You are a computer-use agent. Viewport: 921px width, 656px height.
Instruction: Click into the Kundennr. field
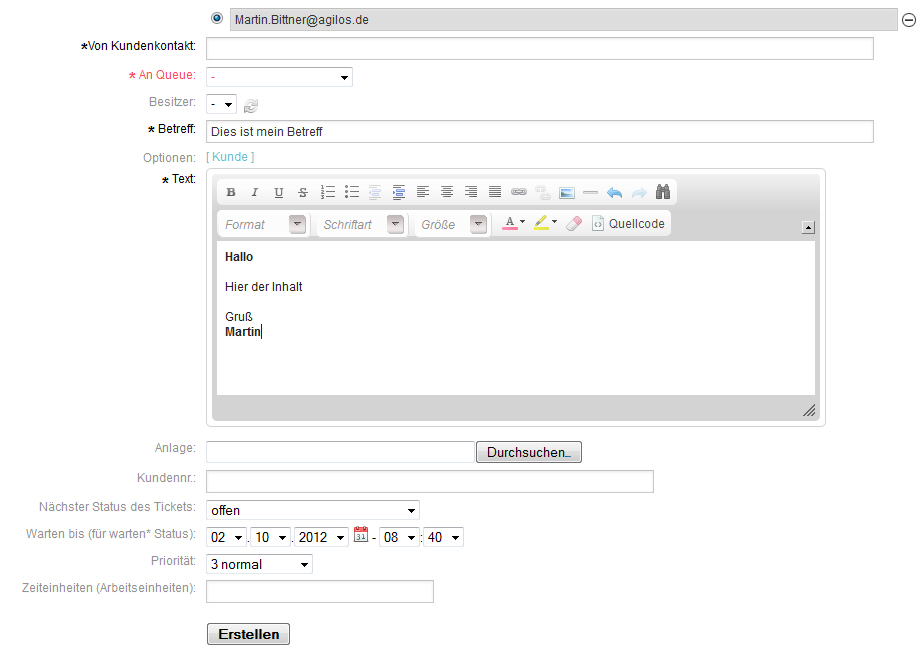point(430,482)
